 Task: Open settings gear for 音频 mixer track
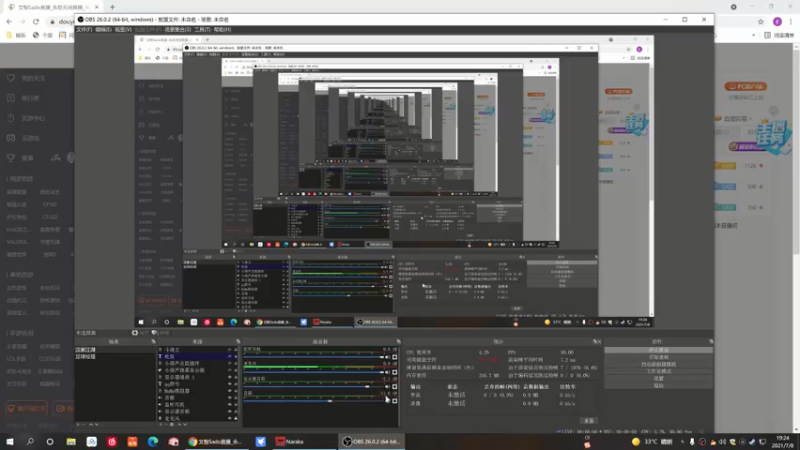pos(394,401)
